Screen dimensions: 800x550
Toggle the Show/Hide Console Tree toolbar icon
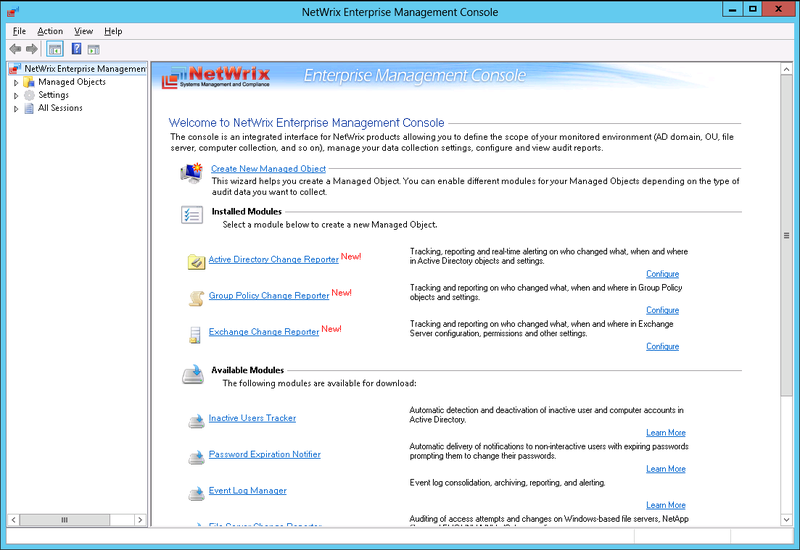coord(55,49)
